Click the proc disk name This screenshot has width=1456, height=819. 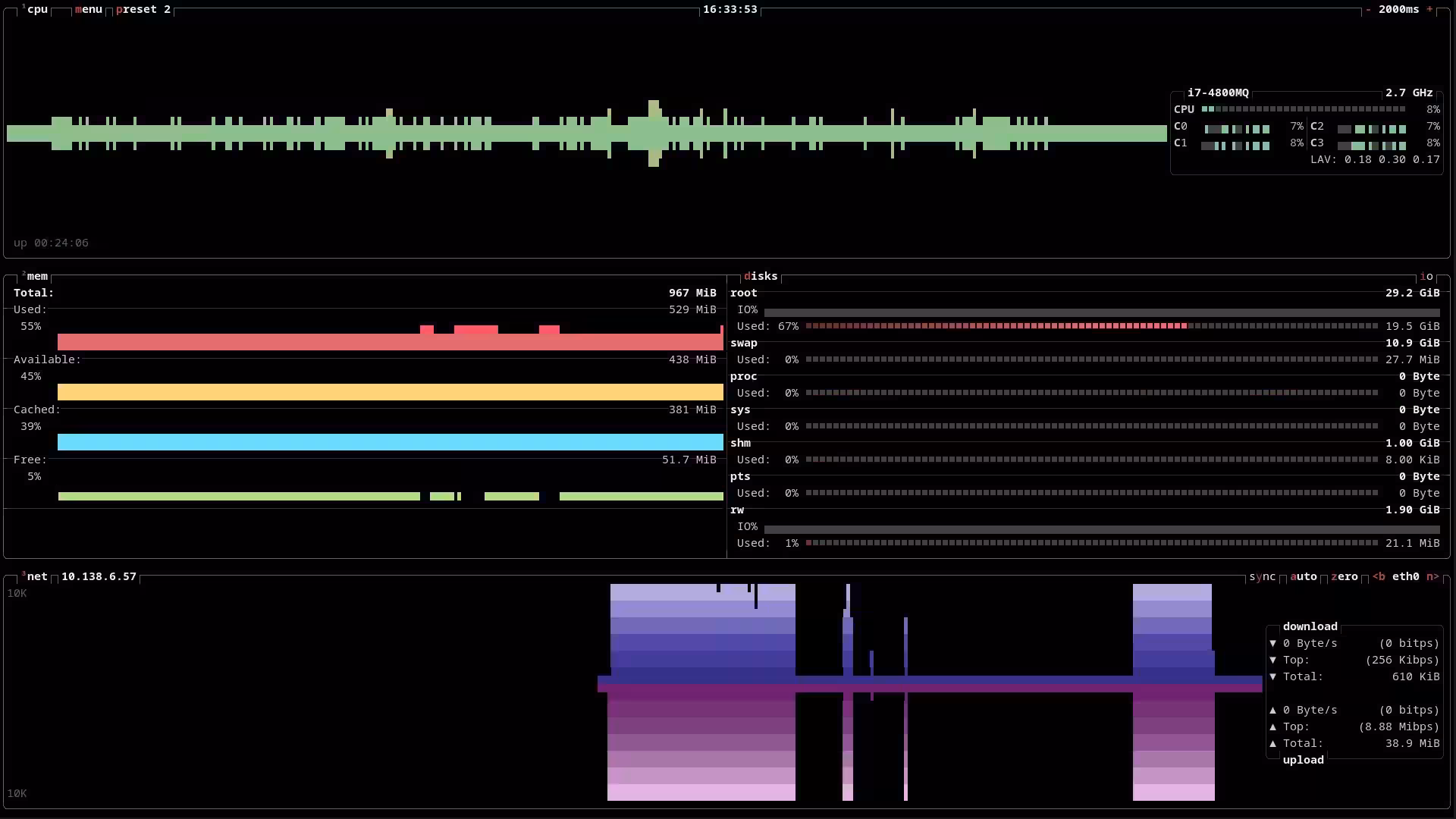click(x=744, y=376)
